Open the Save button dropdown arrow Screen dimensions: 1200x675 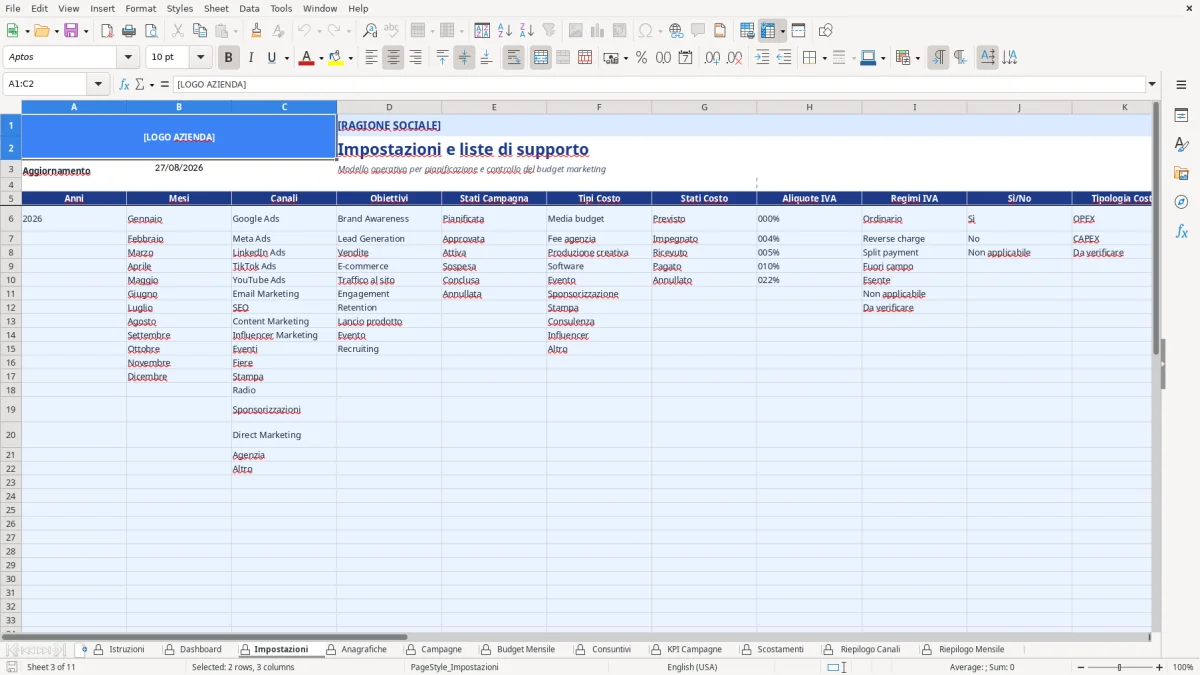point(86,31)
